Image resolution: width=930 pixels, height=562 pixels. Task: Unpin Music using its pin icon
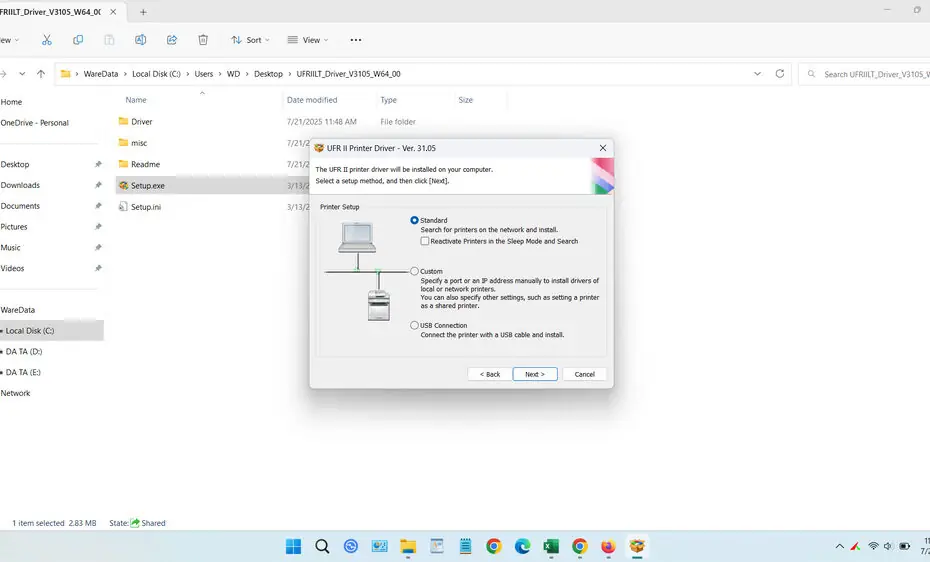coord(98,247)
